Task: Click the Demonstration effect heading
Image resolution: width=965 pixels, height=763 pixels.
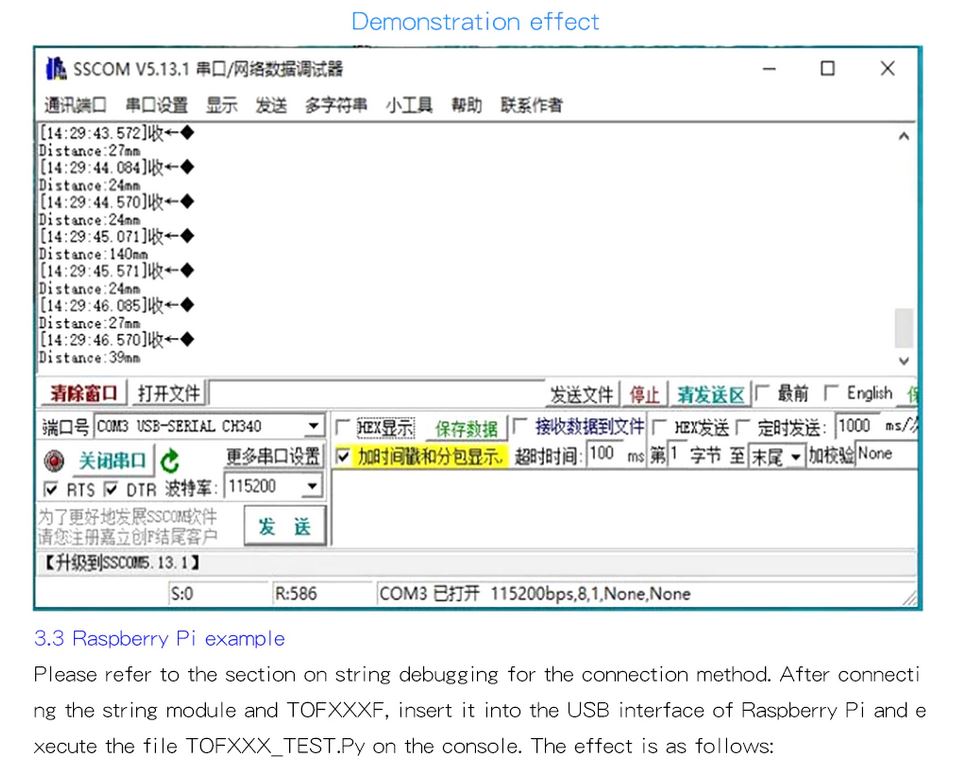Action: pos(475,22)
